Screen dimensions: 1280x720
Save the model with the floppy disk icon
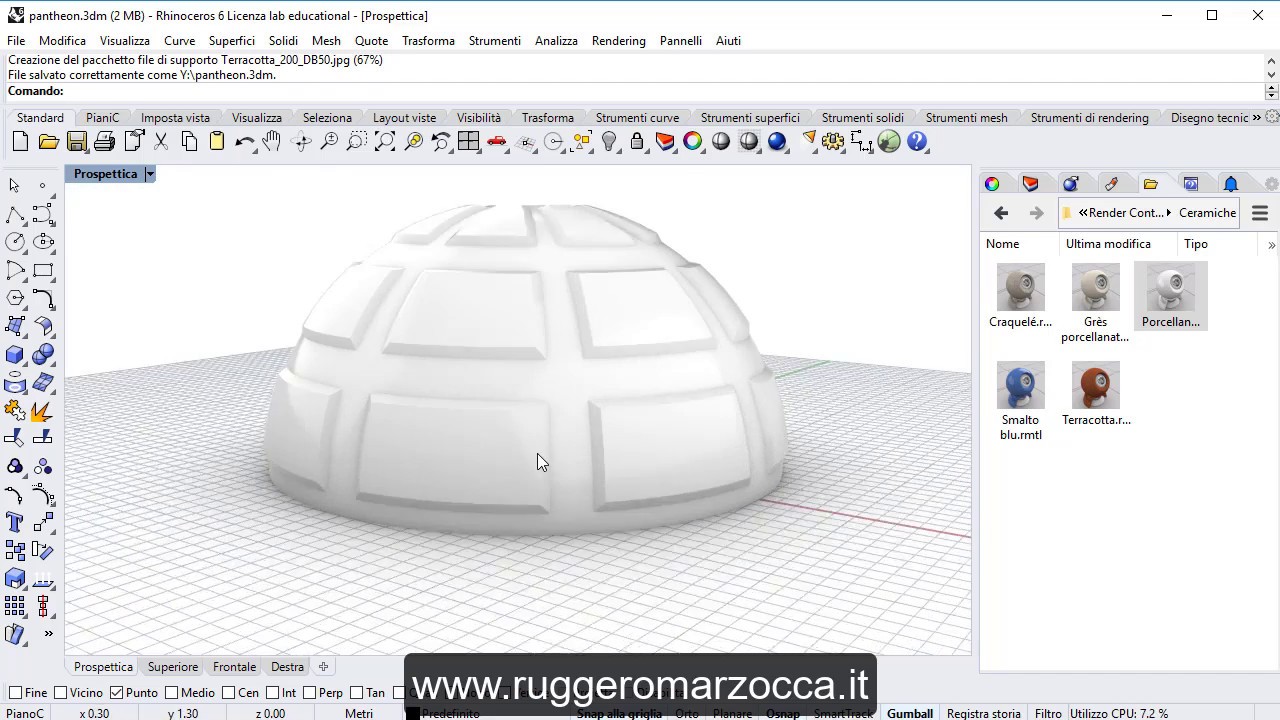click(77, 142)
